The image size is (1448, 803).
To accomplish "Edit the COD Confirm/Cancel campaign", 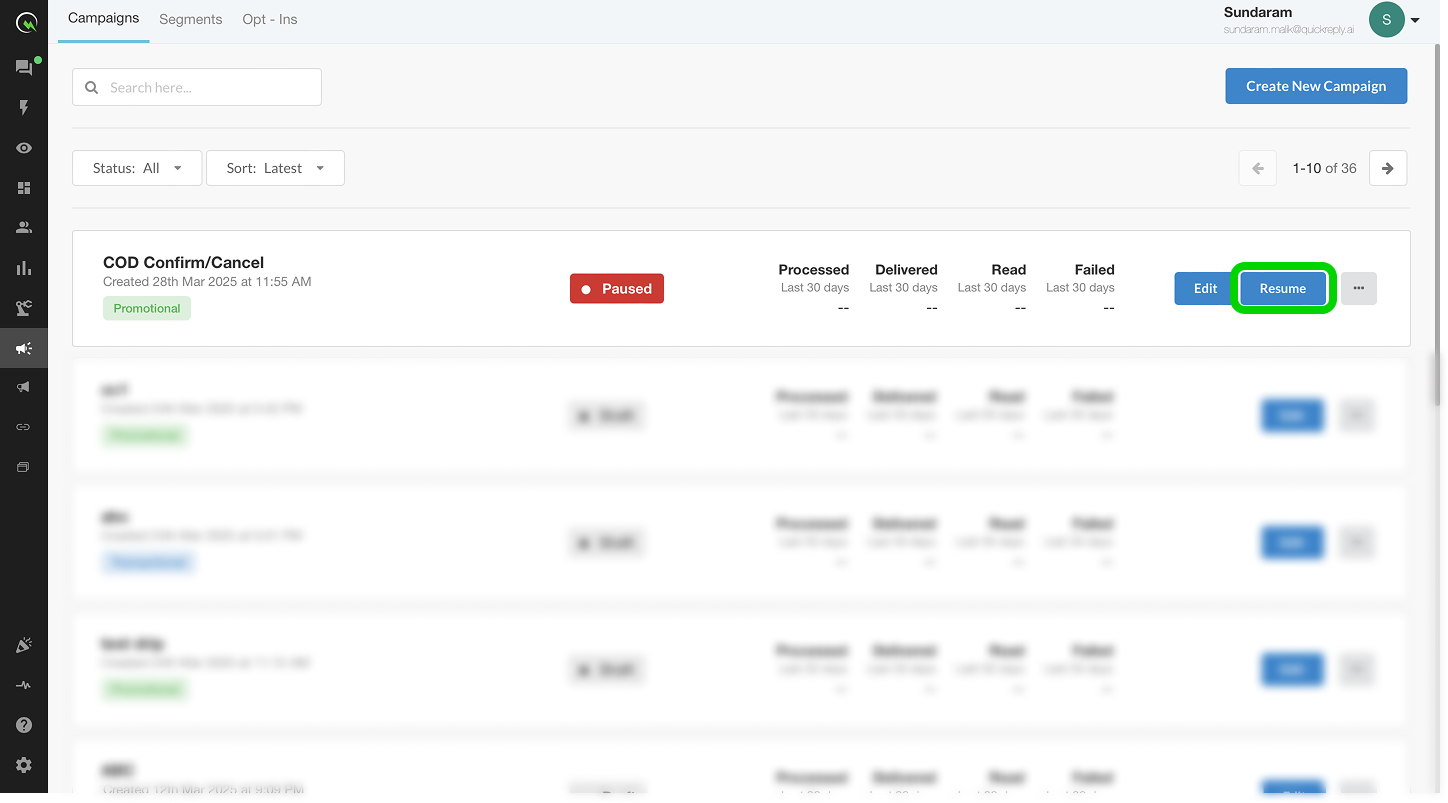I will (x=1205, y=288).
